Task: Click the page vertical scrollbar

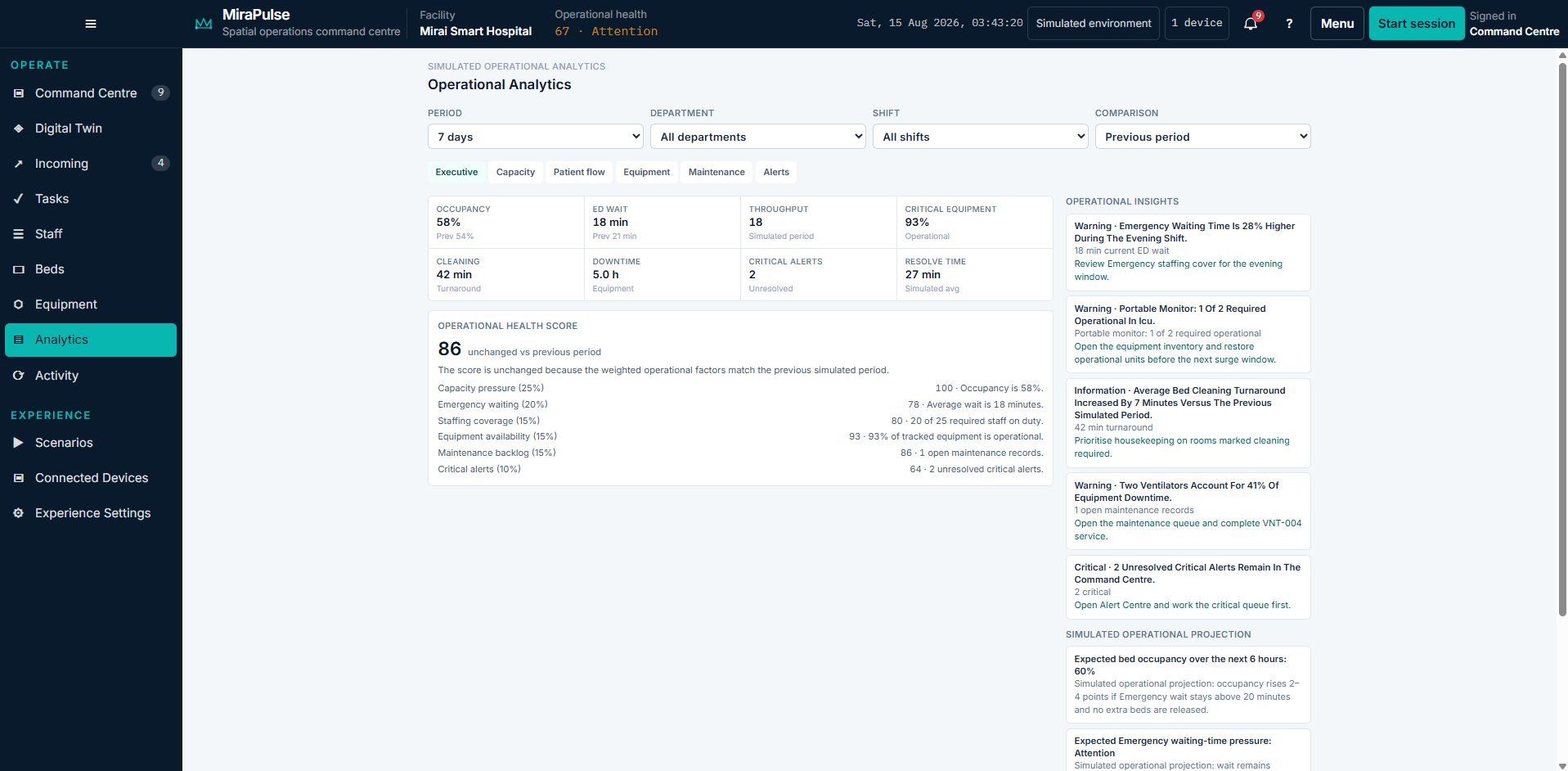Action: 1562,340
